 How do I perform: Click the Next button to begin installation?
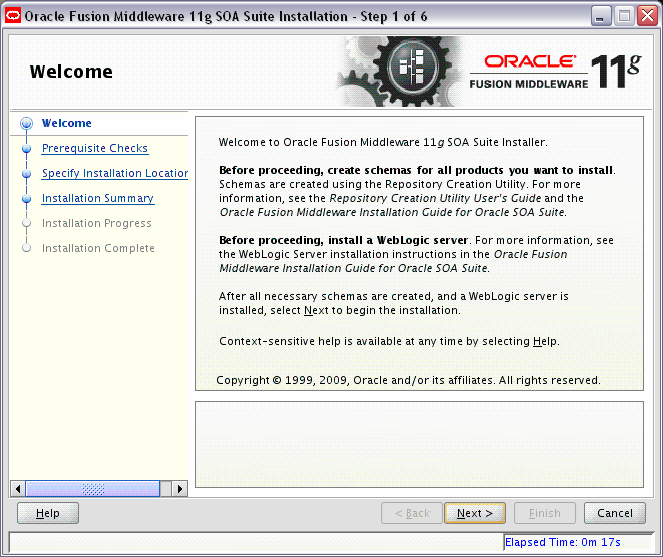coord(475,513)
